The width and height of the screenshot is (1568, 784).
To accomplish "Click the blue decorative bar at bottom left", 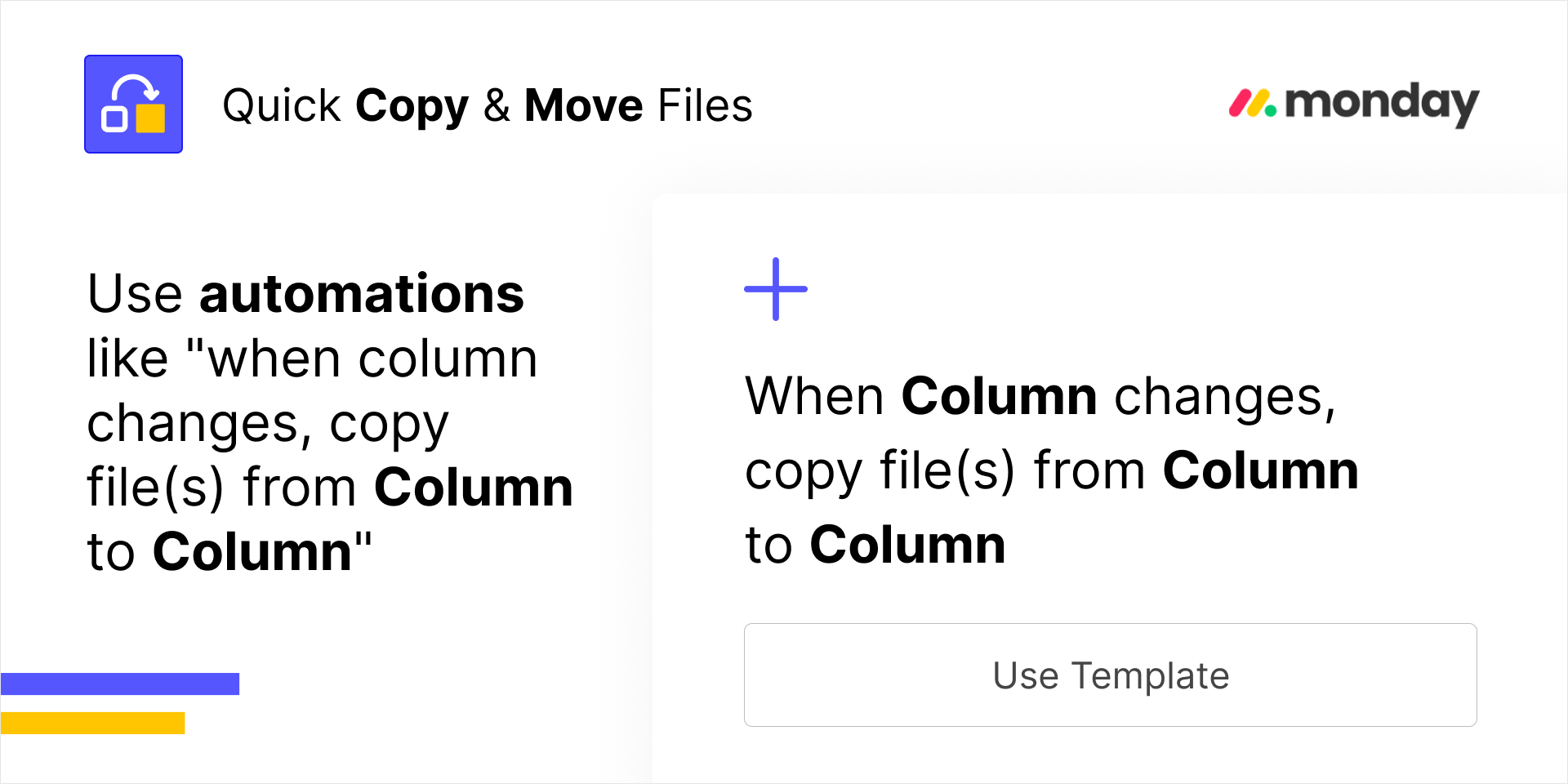I will pos(120,684).
